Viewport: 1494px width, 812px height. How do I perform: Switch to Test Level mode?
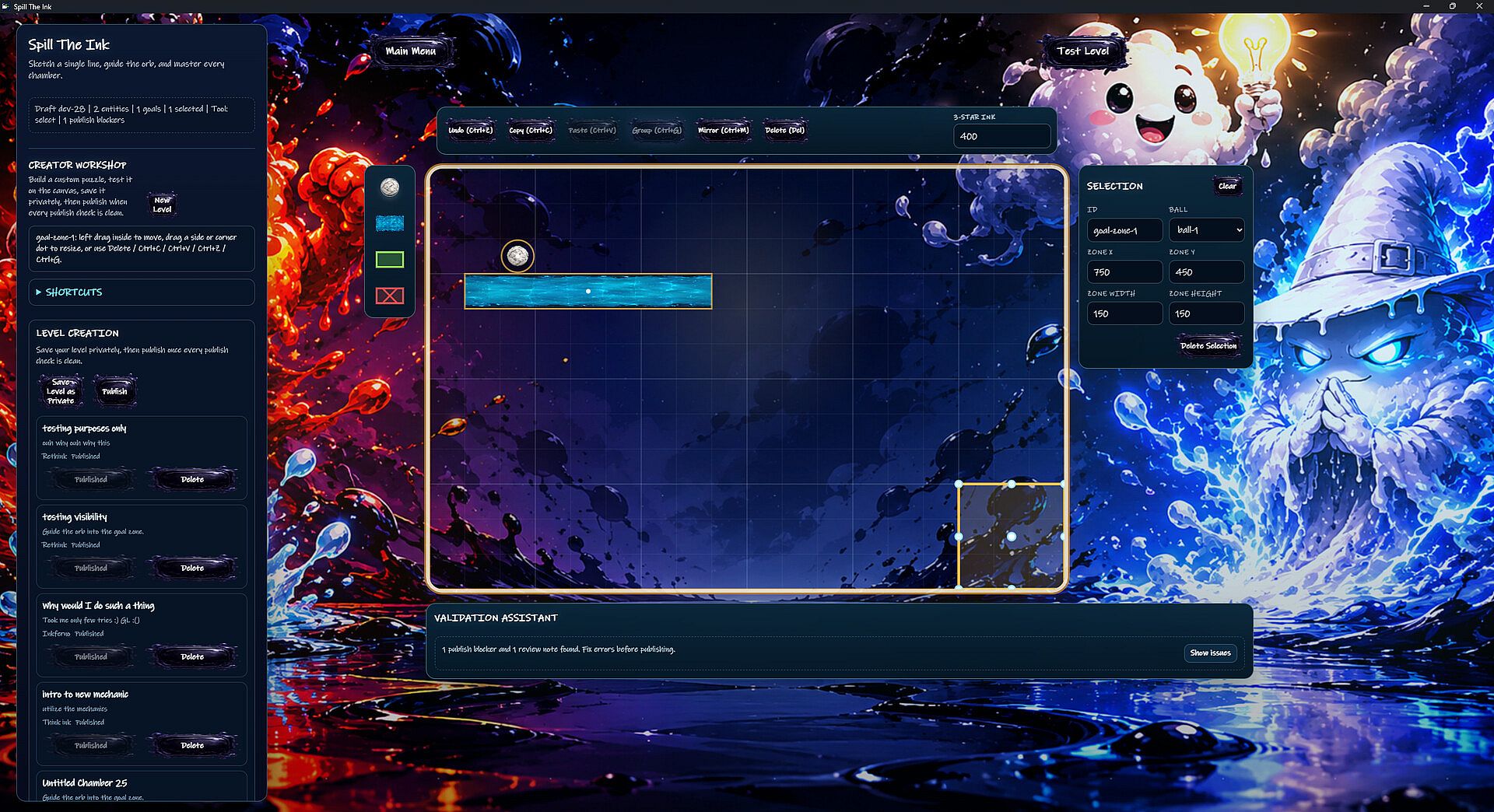point(1082,51)
